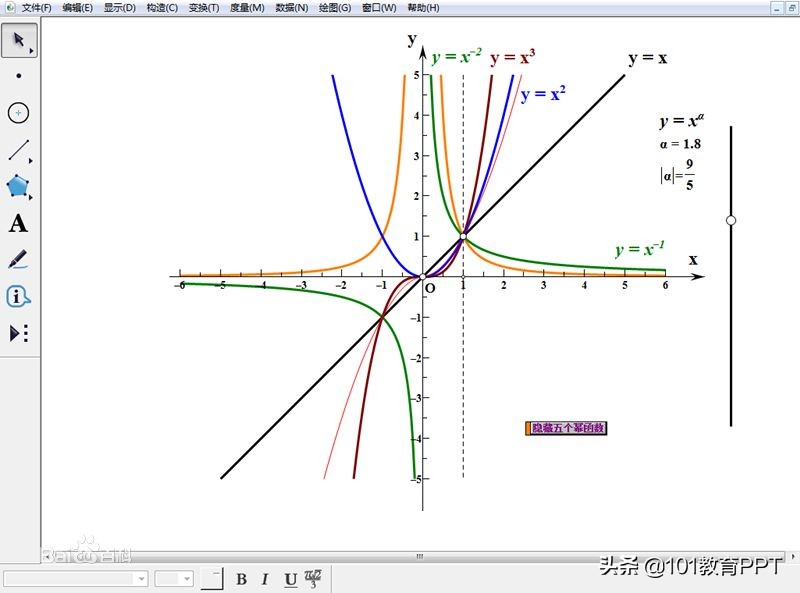The image size is (800, 593).
Task: Activate the Text tool labeled A
Action: 18,224
